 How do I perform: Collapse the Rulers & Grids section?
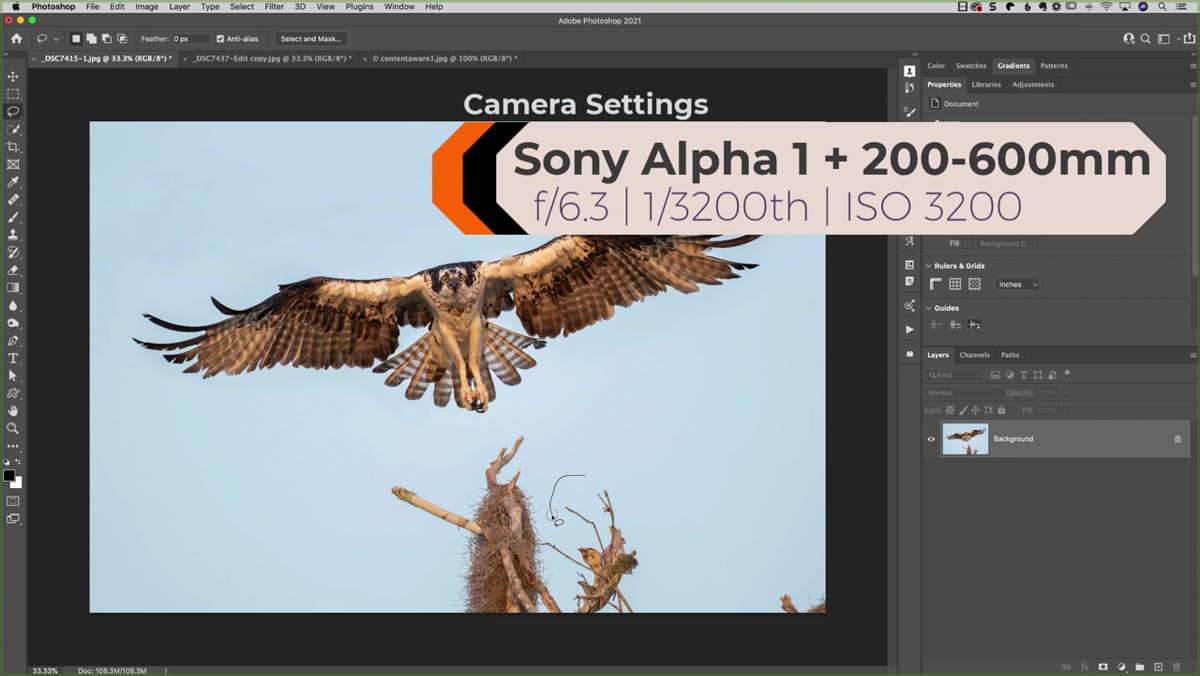[929, 266]
